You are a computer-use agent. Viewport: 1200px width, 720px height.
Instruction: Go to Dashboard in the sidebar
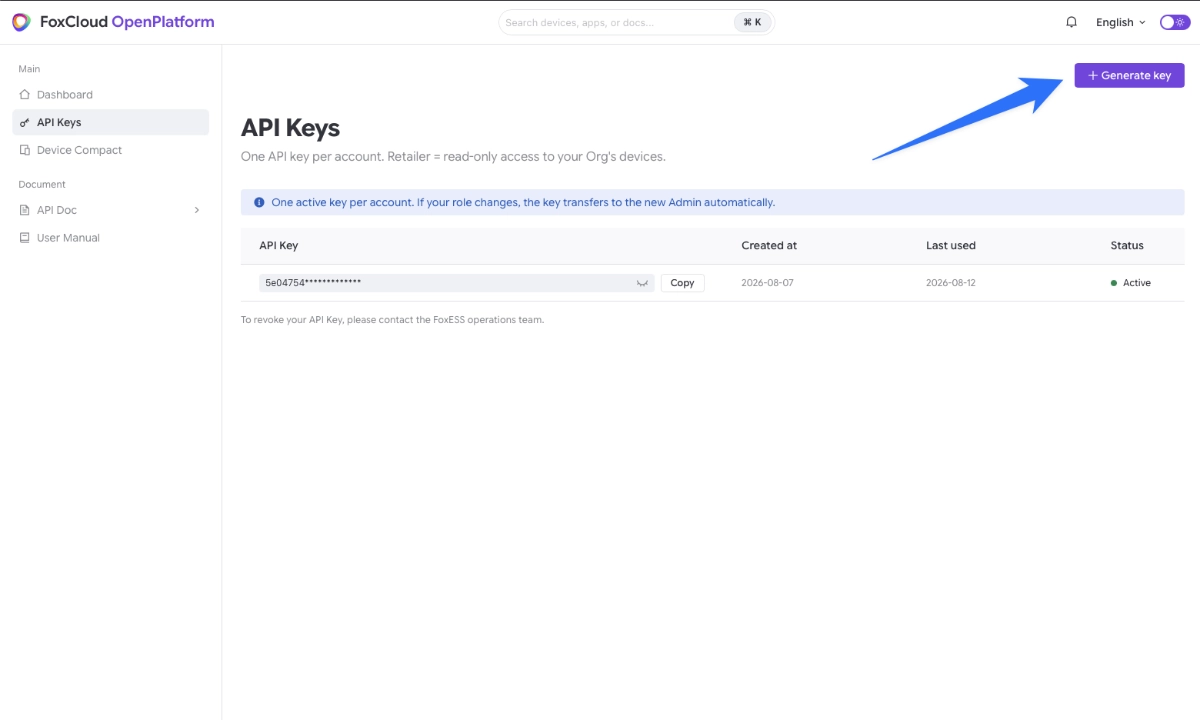point(110,94)
